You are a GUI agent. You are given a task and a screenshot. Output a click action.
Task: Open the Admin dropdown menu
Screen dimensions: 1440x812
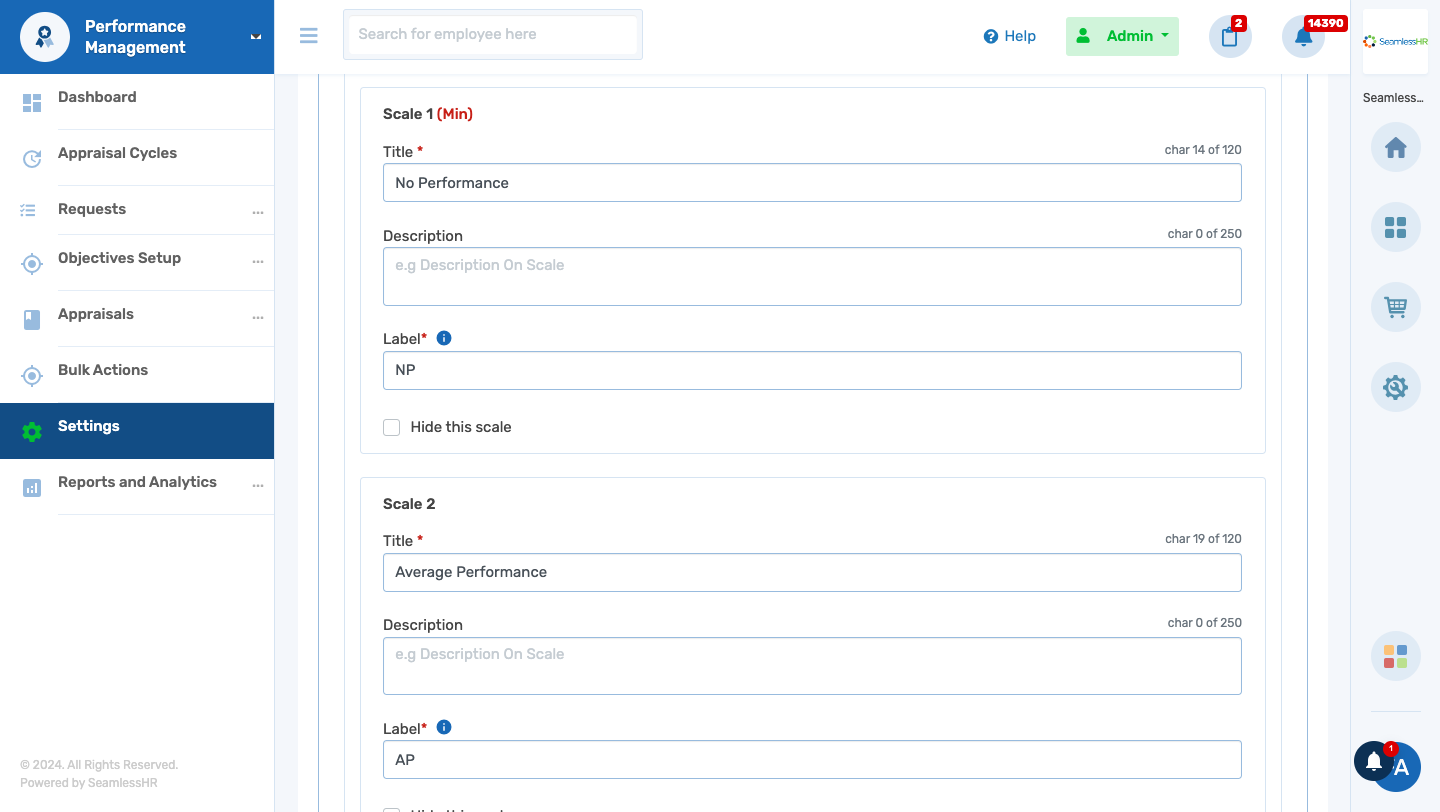pos(1122,35)
